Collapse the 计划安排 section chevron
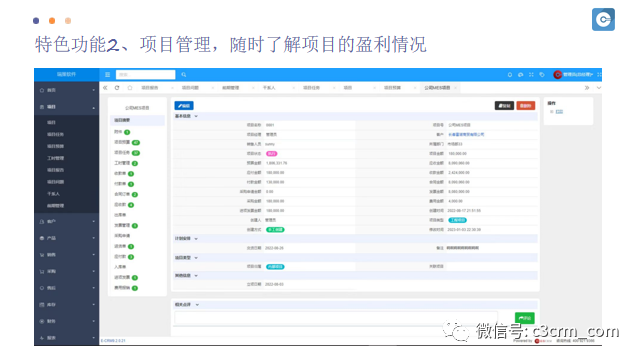The height and width of the screenshot is (360, 640). click(x=196, y=239)
